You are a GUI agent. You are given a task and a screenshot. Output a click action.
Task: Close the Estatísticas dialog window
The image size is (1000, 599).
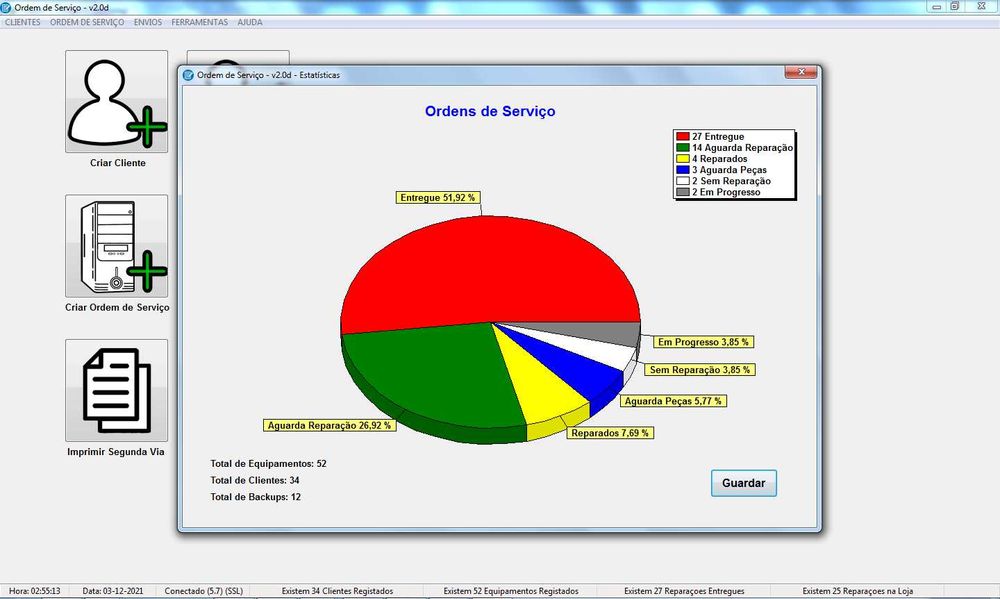click(x=801, y=72)
